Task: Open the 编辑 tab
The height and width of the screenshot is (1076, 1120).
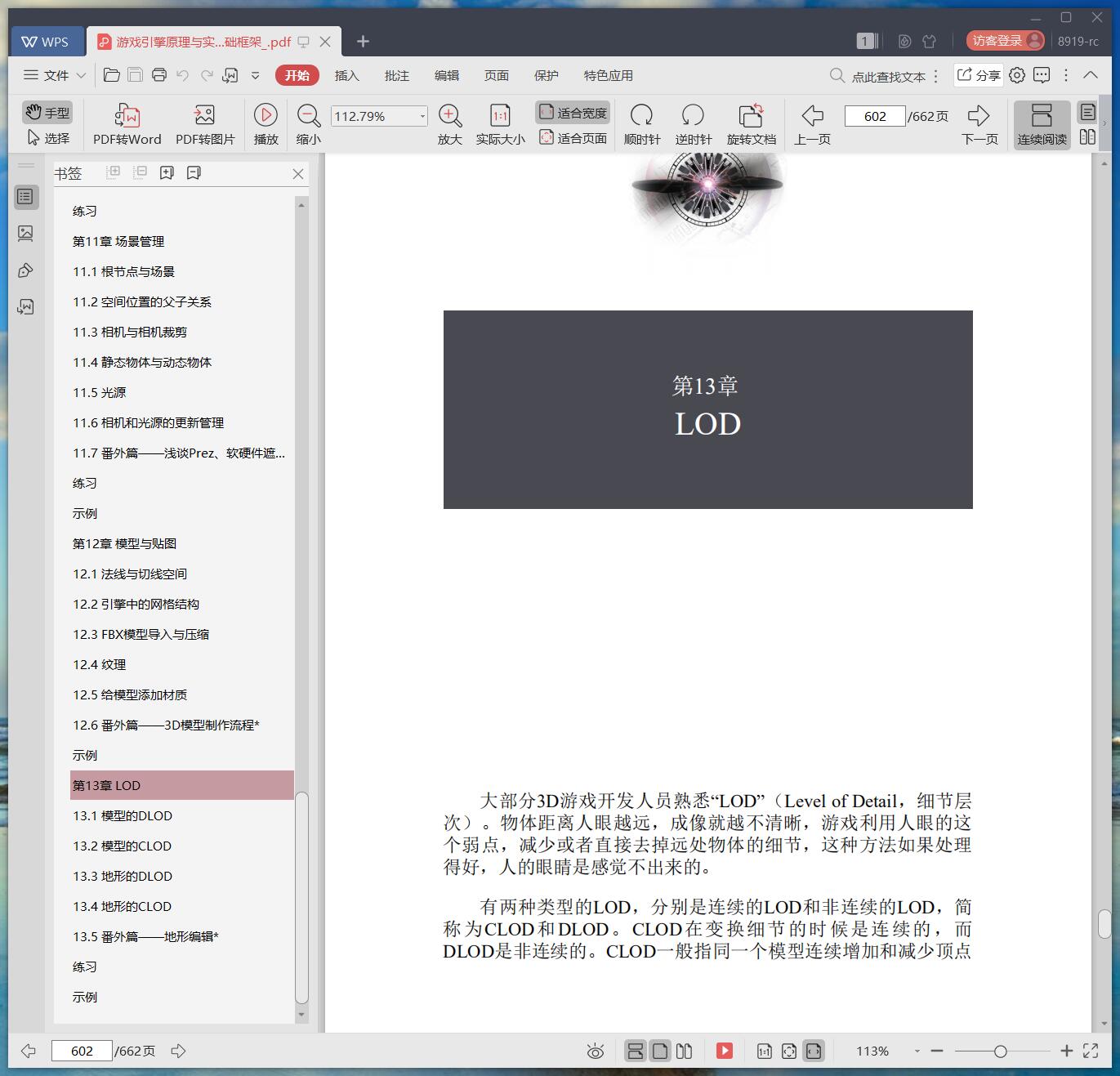Action: coord(447,75)
